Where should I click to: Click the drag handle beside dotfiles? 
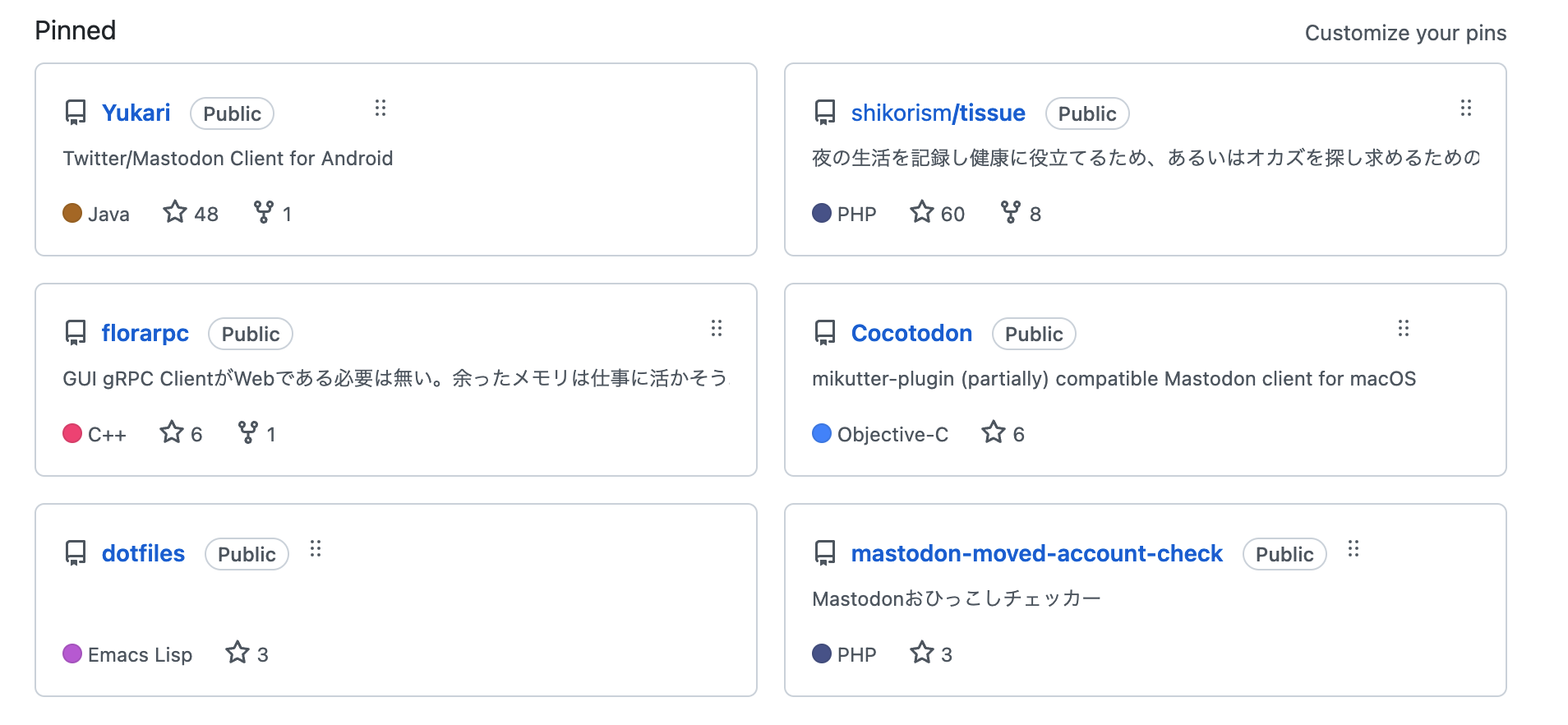click(x=316, y=548)
